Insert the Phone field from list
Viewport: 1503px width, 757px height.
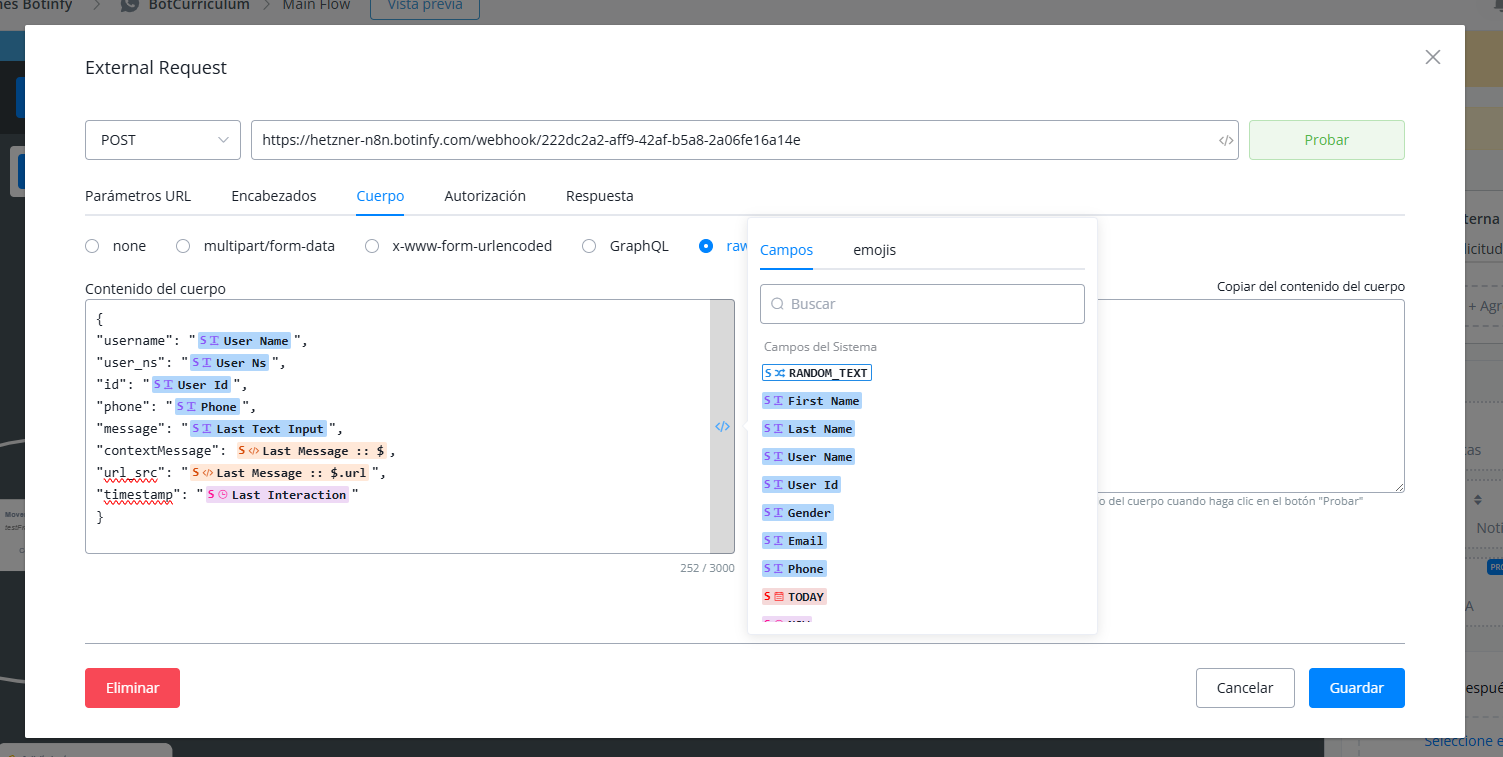tap(794, 569)
